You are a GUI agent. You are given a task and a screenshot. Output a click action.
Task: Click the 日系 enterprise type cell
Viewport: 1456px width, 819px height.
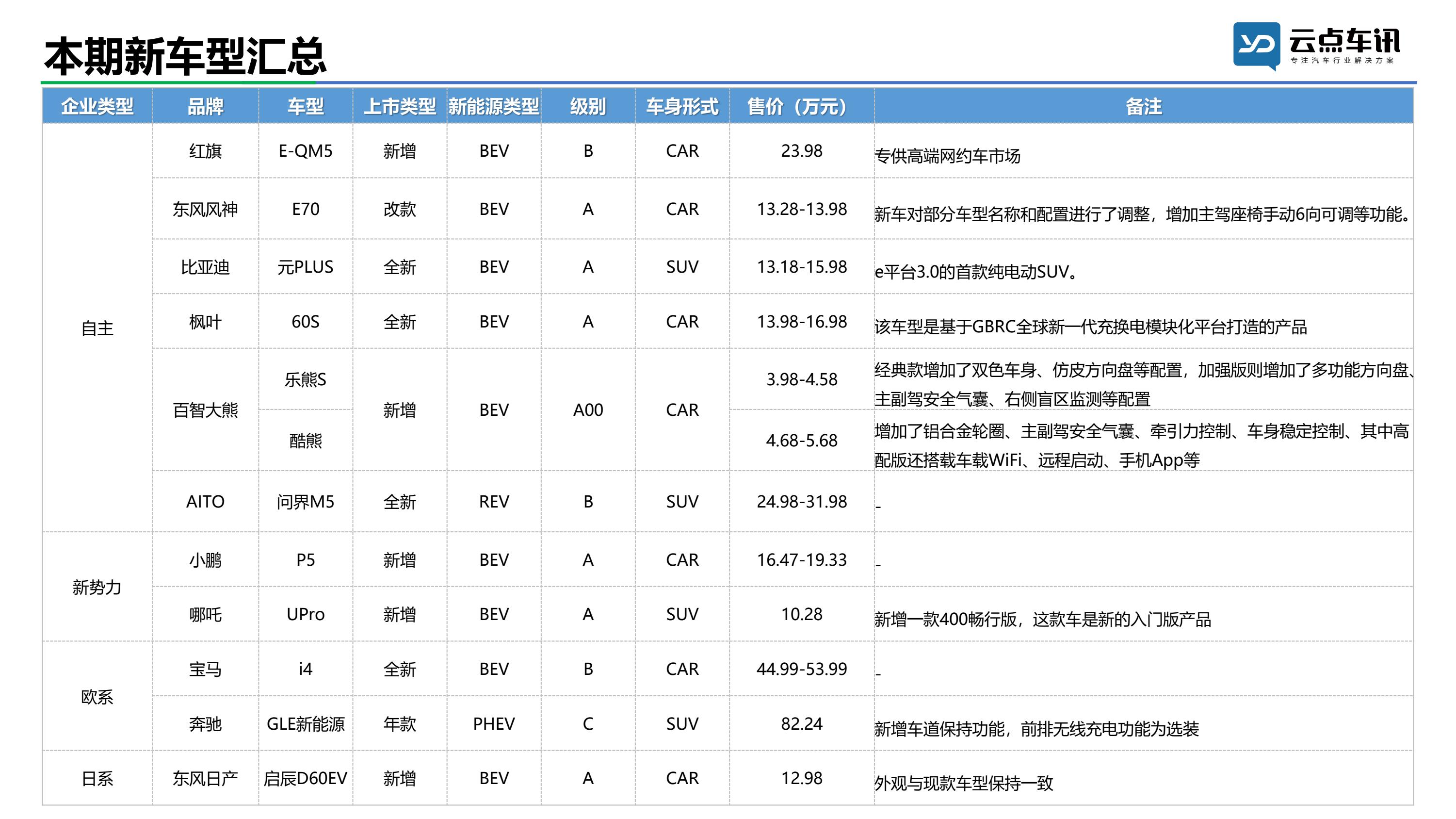(97, 779)
